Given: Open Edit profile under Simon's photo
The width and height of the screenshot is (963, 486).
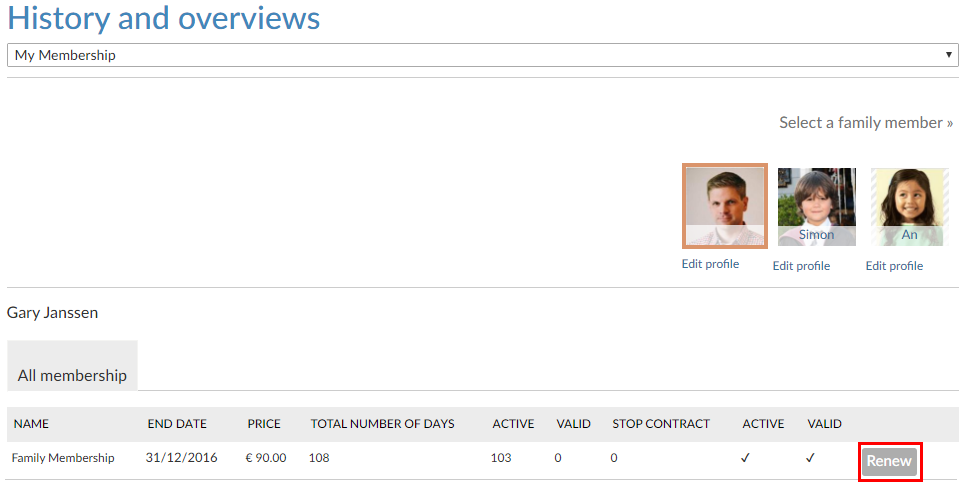Looking at the screenshot, I should (x=801, y=266).
